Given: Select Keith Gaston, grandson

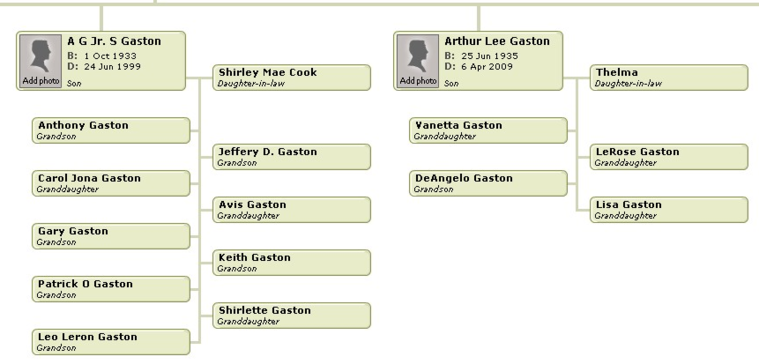Looking at the screenshot, I should 292,262.
